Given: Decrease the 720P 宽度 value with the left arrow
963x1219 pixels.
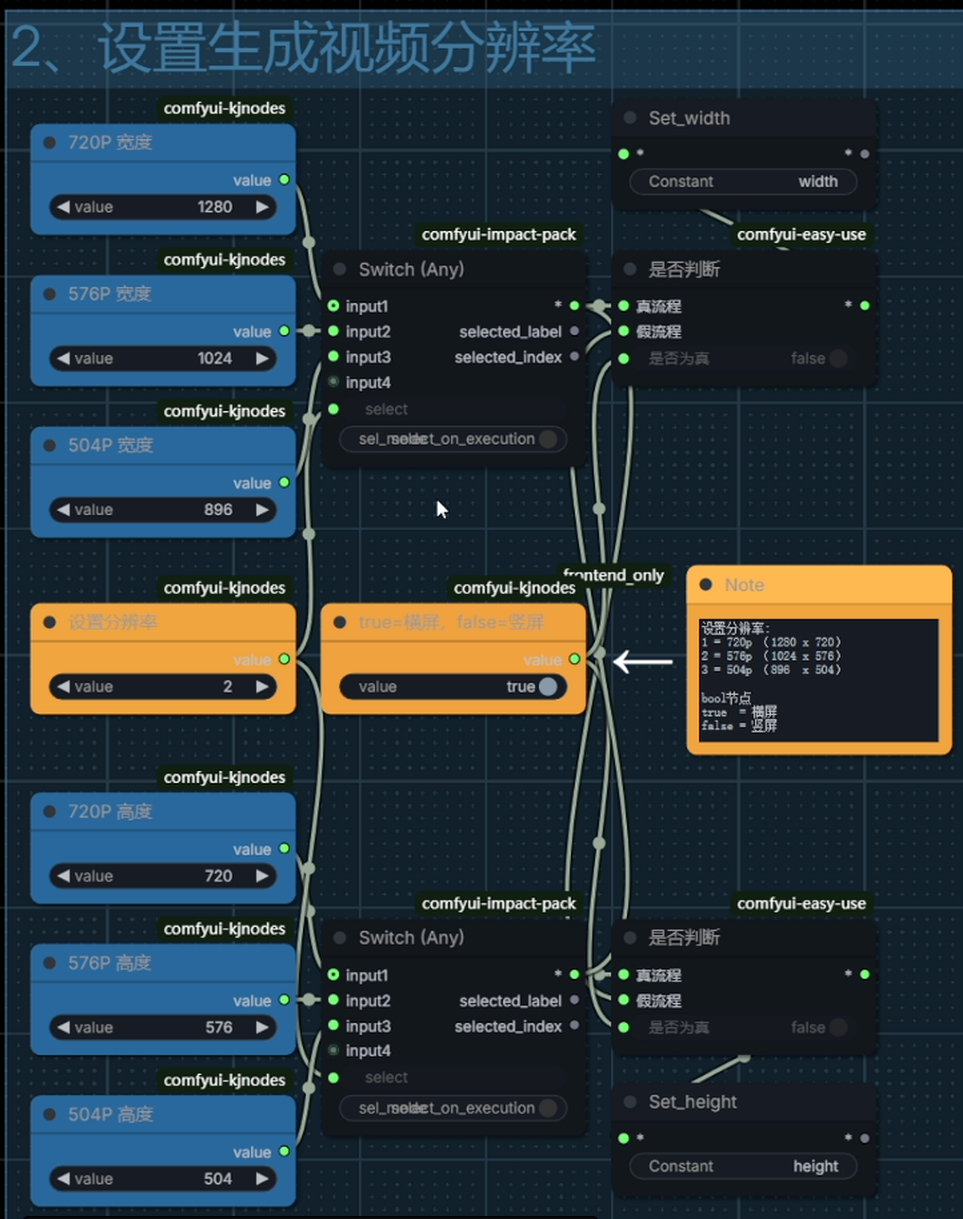Looking at the screenshot, I should click(x=64, y=207).
